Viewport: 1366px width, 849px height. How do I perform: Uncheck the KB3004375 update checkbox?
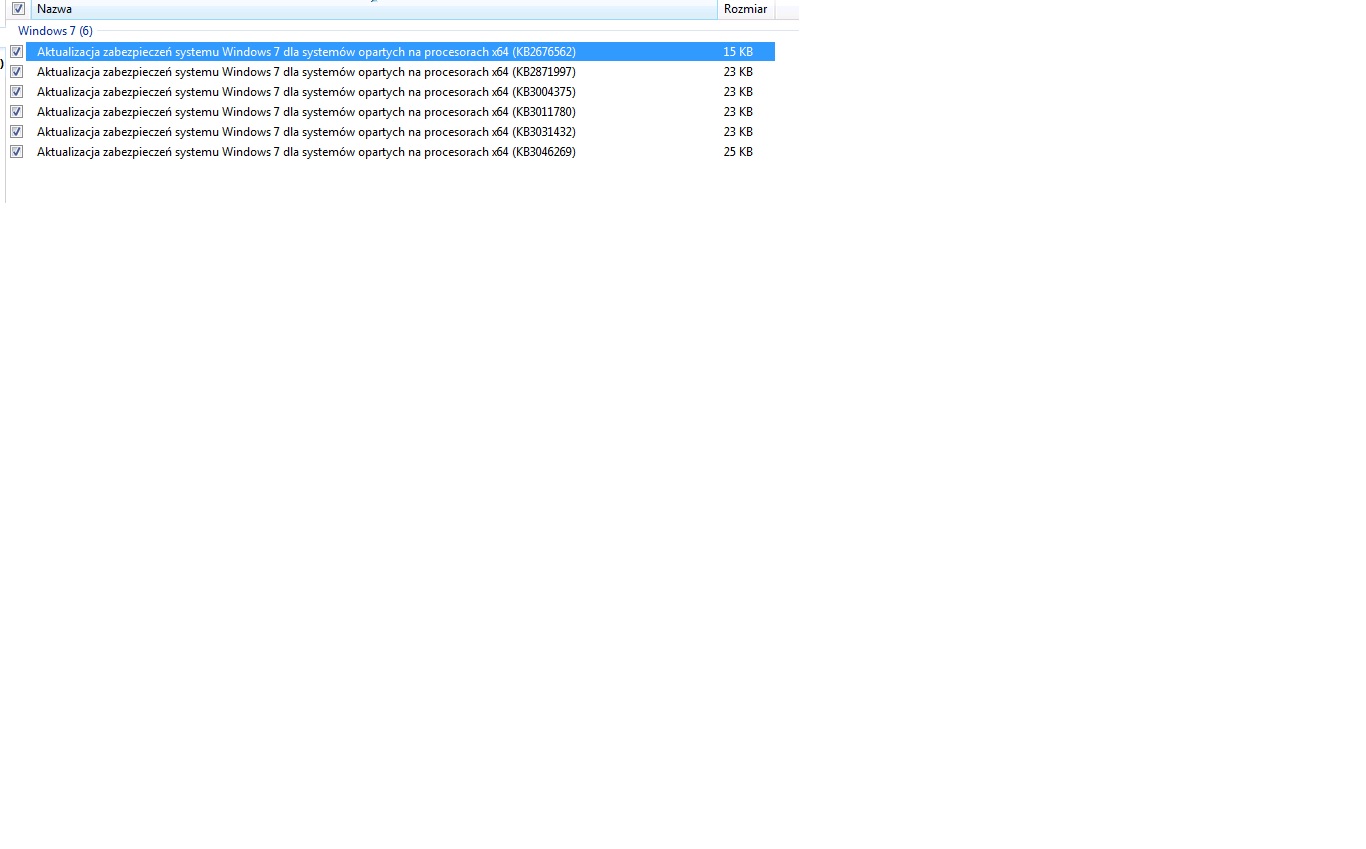(16, 92)
